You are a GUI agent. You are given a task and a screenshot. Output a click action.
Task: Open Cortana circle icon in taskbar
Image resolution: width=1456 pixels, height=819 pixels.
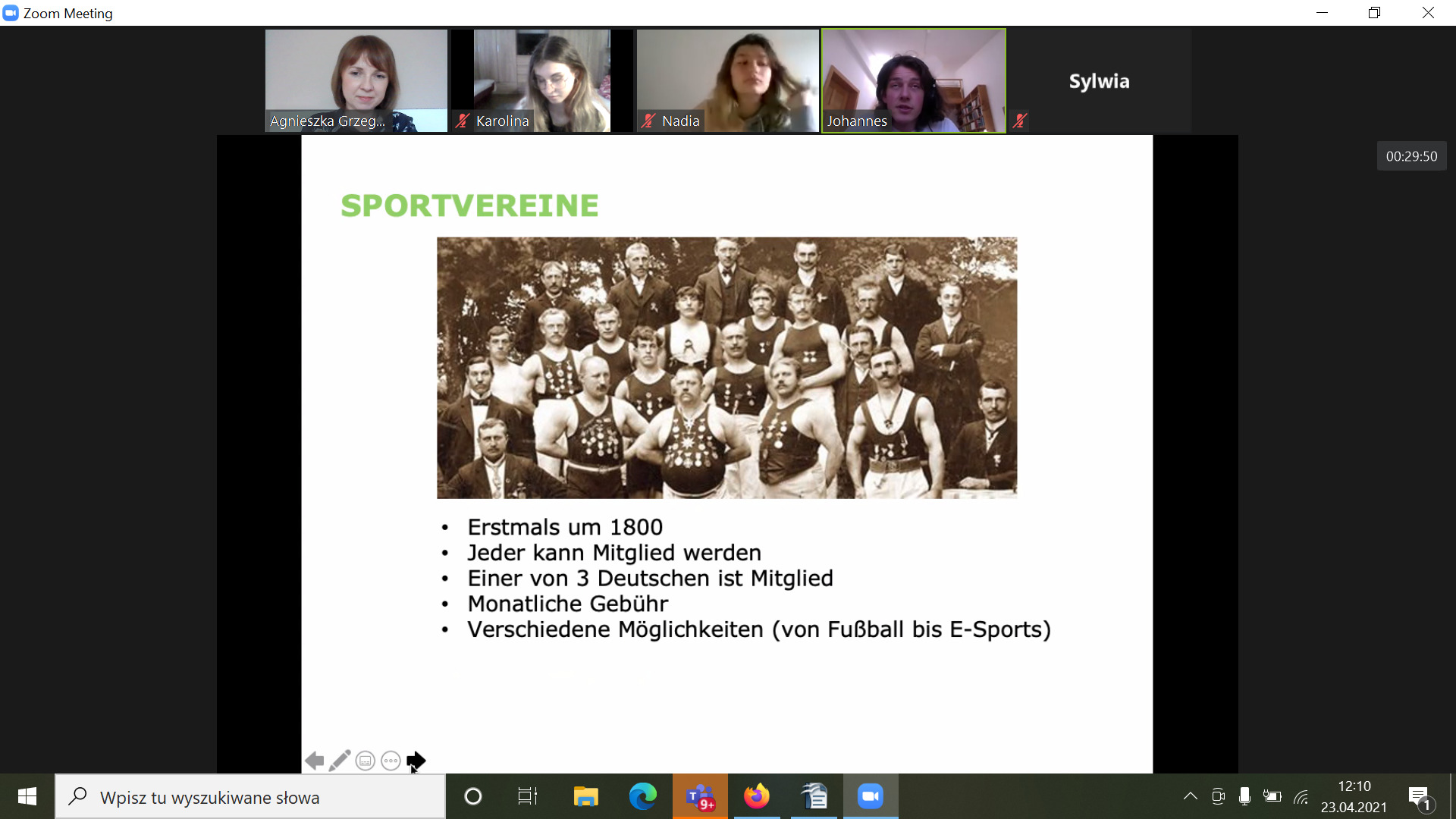click(472, 796)
